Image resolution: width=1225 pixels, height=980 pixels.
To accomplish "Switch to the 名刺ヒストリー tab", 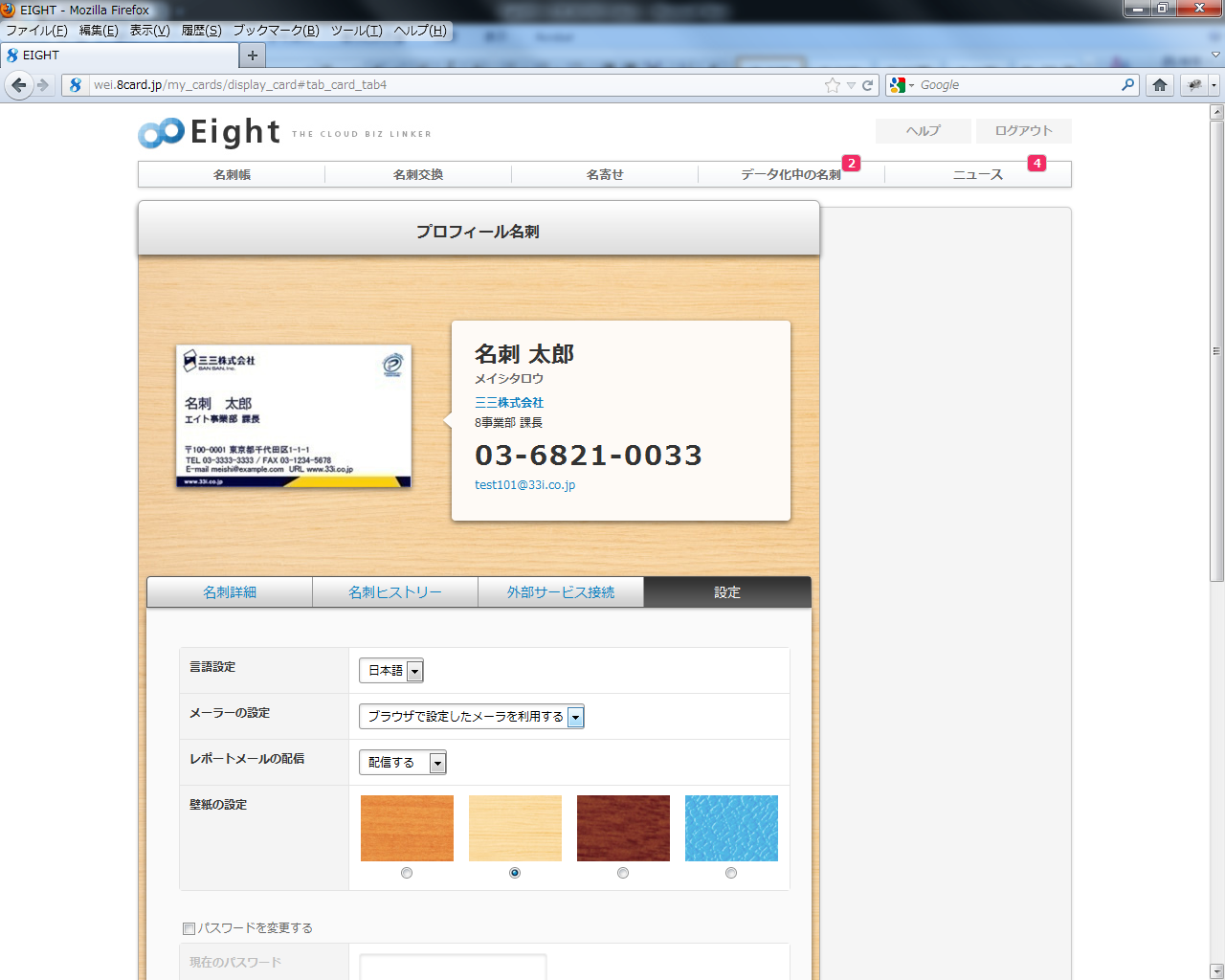I will coord(395,592).
